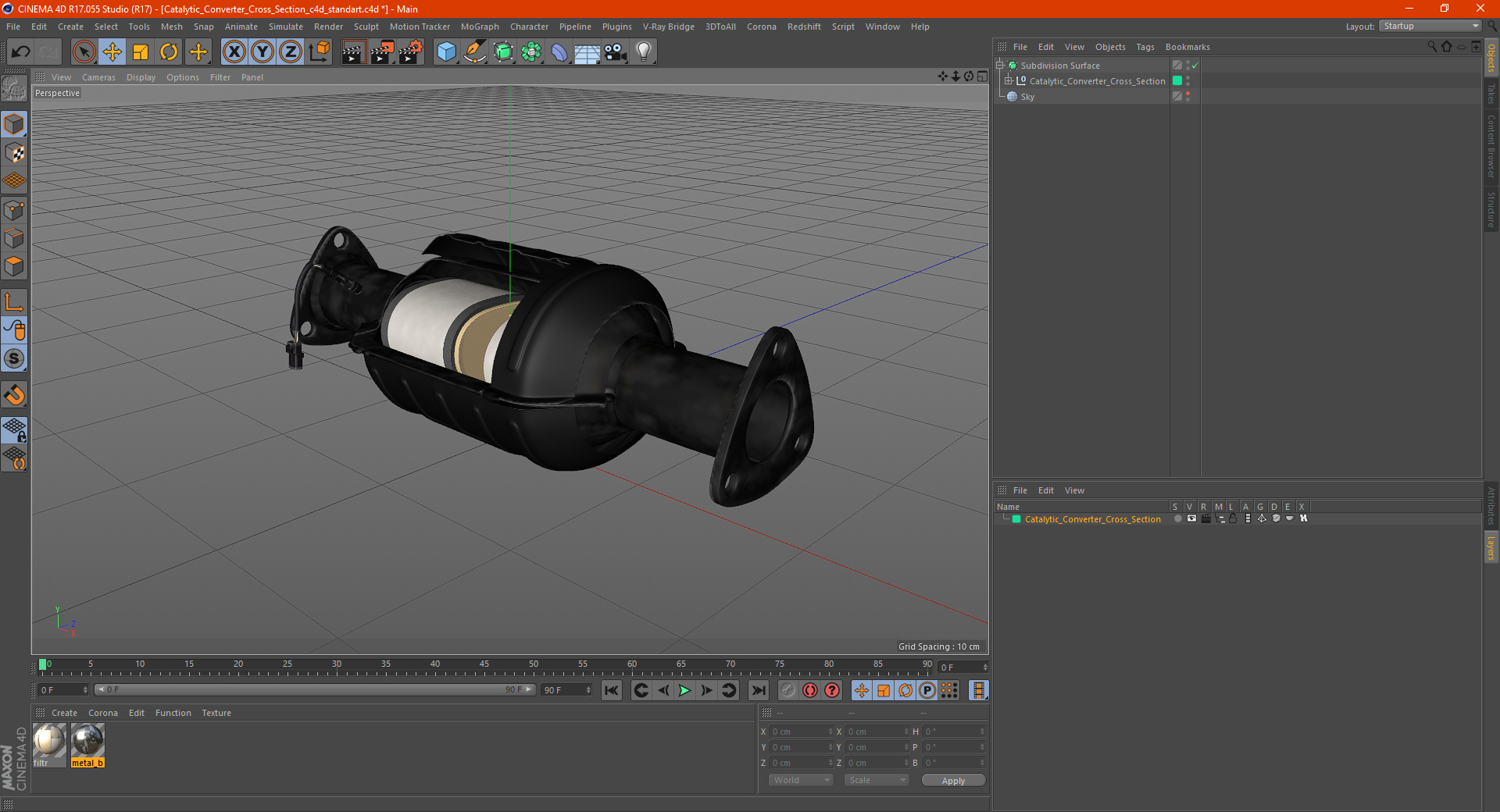The width and height of the screenshot is (1500, 812).
Task: Click the timeline range slider bar
Action: click(x=314, y=689)
